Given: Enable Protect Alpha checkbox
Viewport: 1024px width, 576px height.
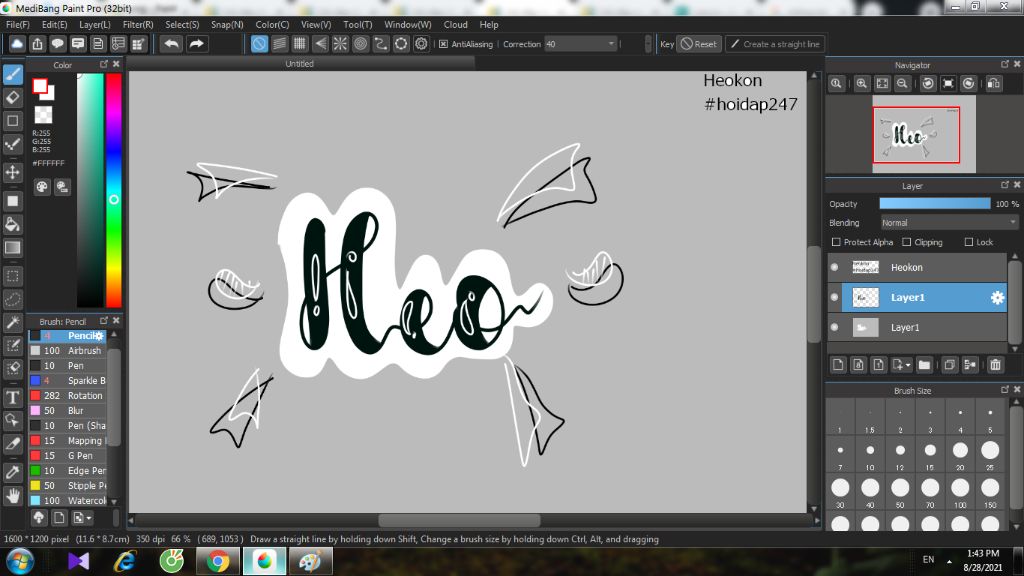Looking at the screenshot, I should coord(836,242).
